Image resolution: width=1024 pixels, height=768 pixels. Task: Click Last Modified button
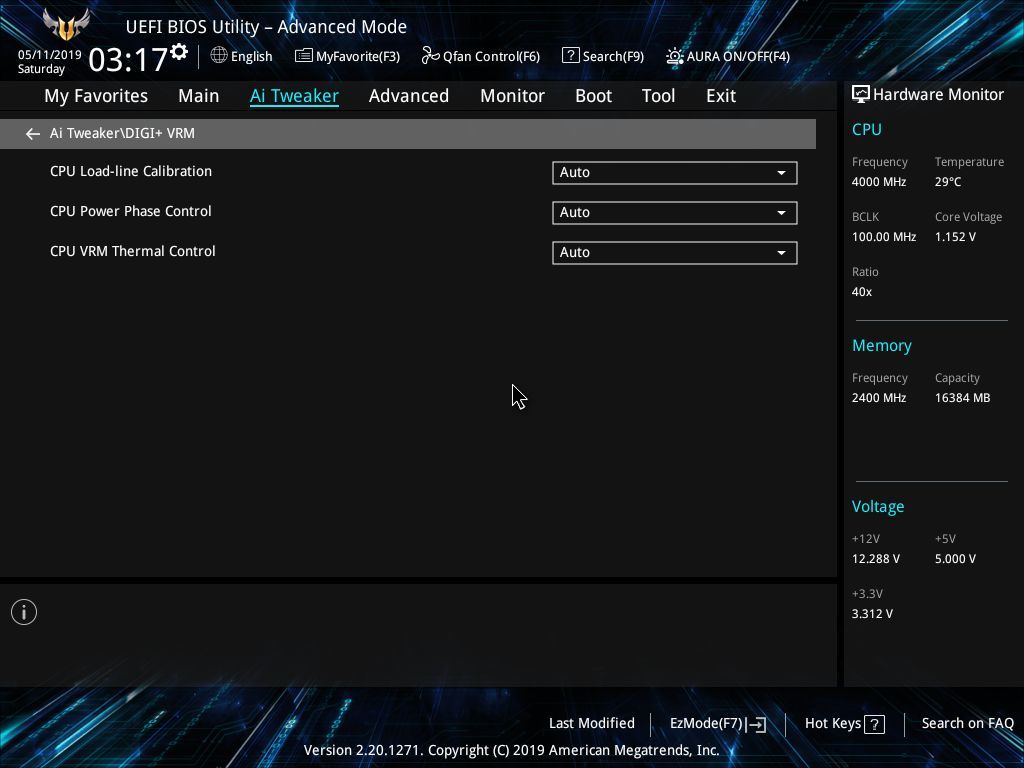pyautogui.click(x=592, y=724)
